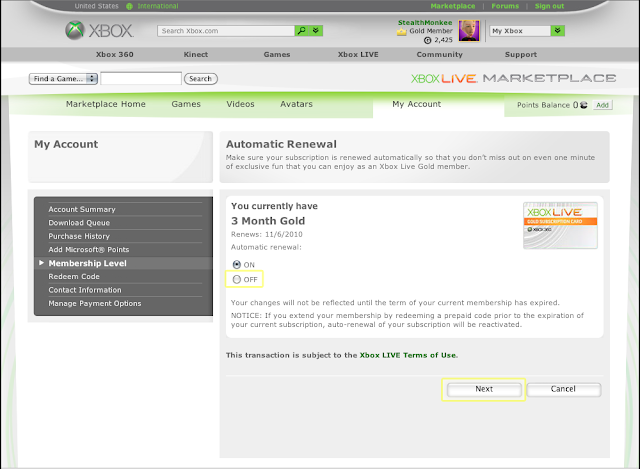This screenshot has height=469, width=640.
Task: Click the green search magnifier icon
Action: (302, 31)
